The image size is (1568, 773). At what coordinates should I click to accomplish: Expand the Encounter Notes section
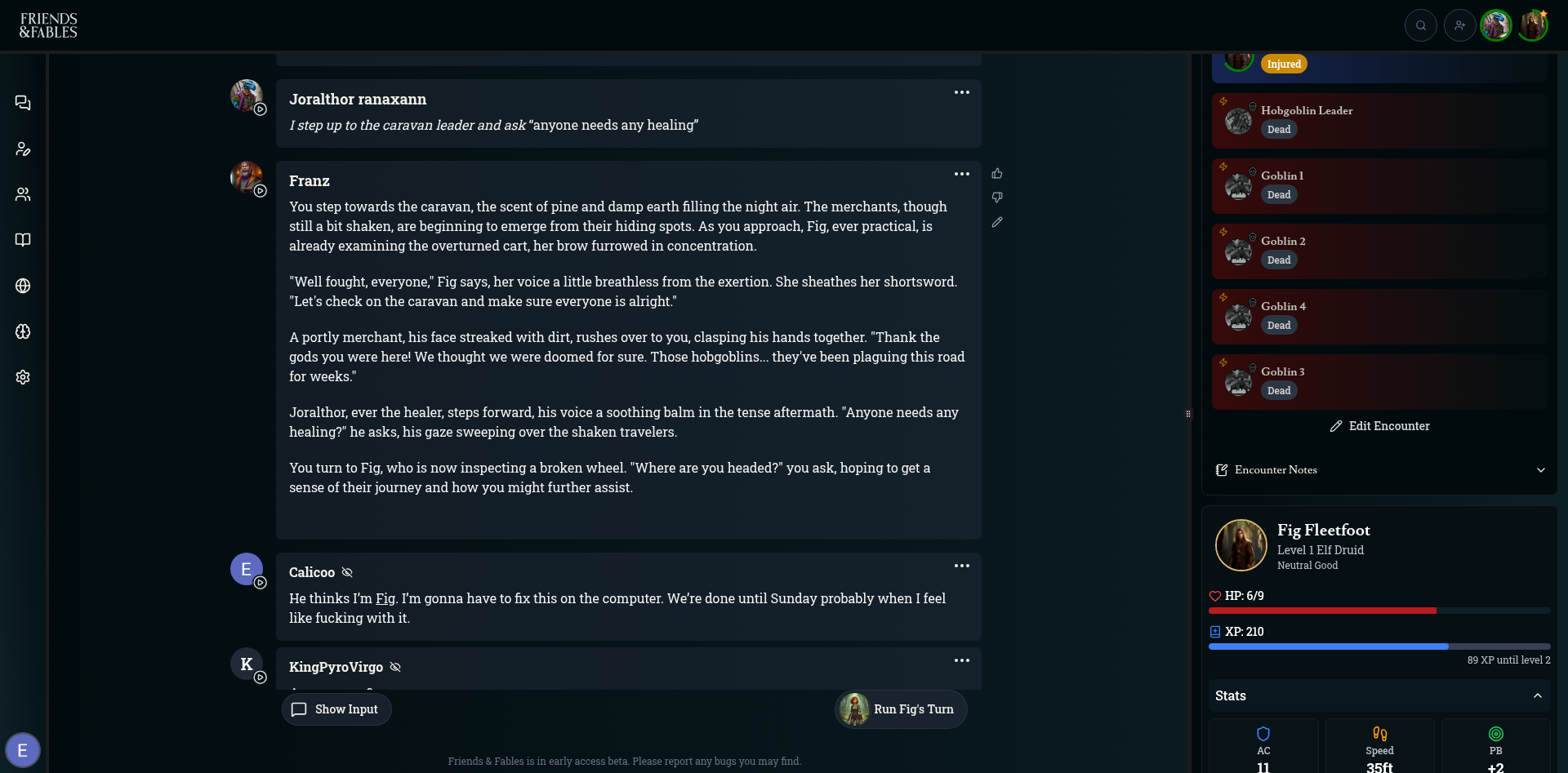pyautogui.click(x=1541, y=470)
